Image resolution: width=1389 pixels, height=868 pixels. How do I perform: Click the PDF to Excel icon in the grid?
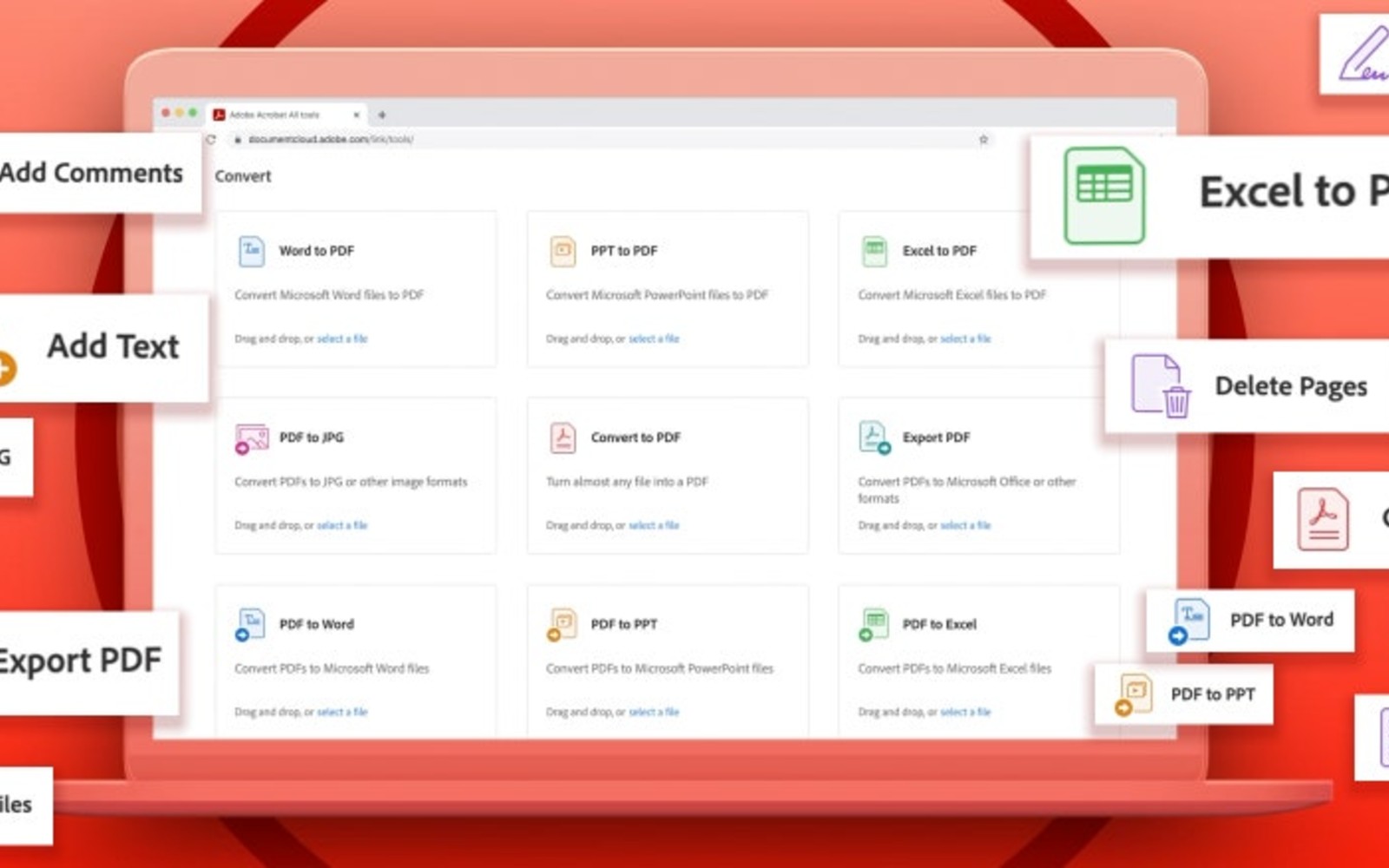[873, 624]
